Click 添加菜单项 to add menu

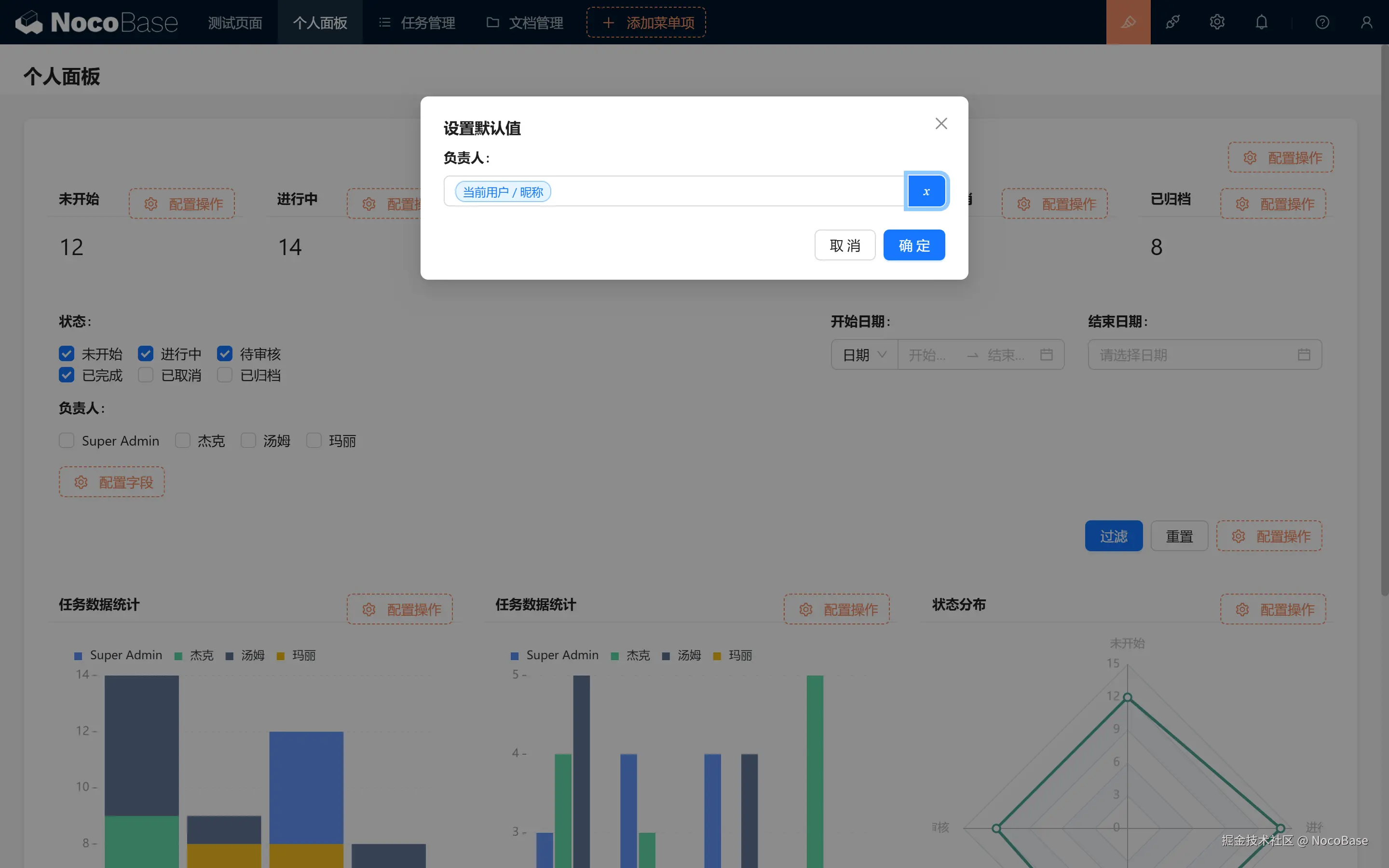[646, 22]
